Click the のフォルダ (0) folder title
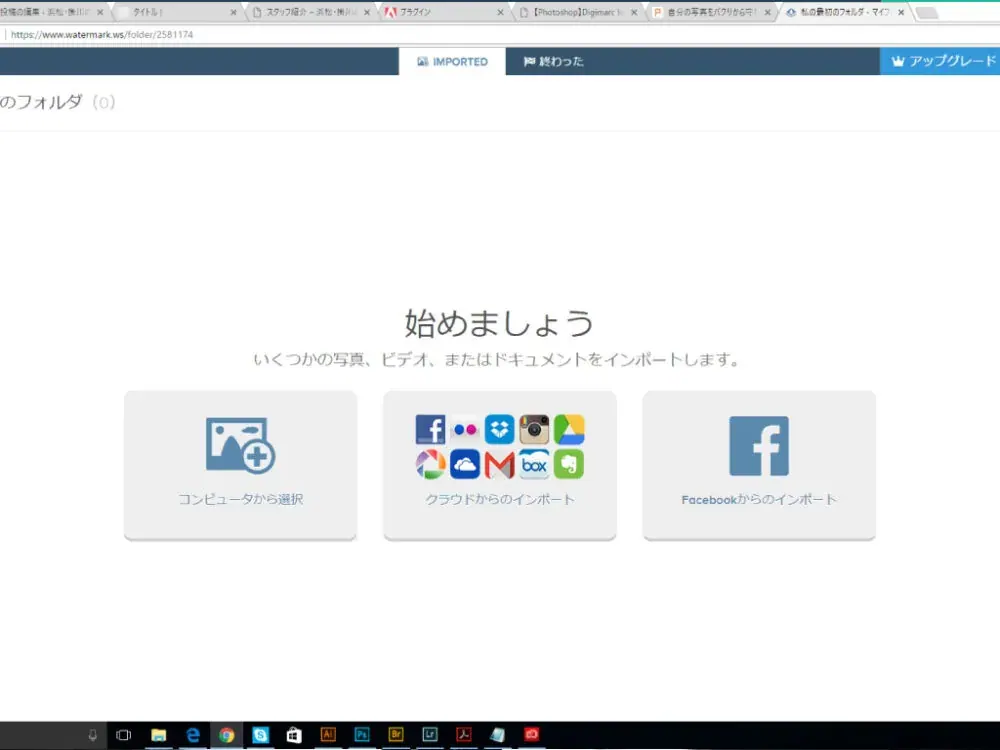Viewport: 1000px width, 750px height. 57,102
